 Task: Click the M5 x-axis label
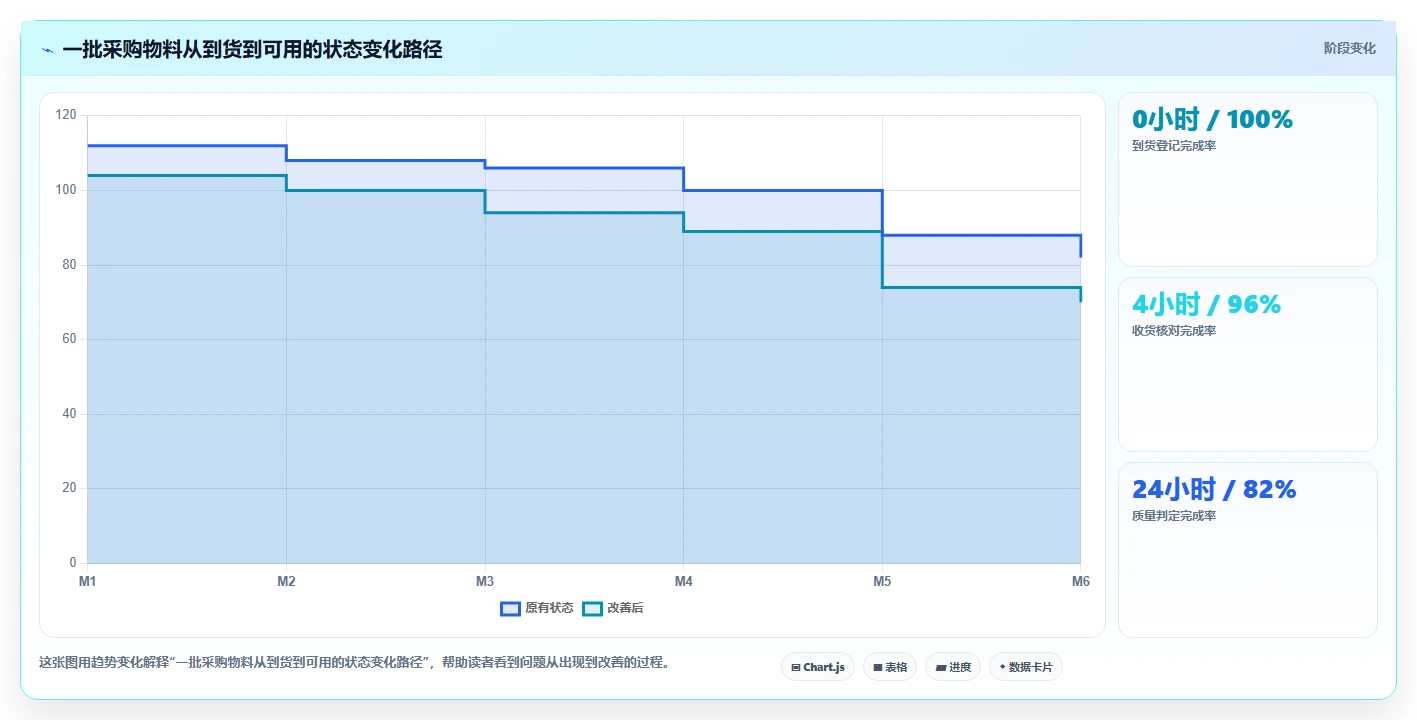point(882,581)
